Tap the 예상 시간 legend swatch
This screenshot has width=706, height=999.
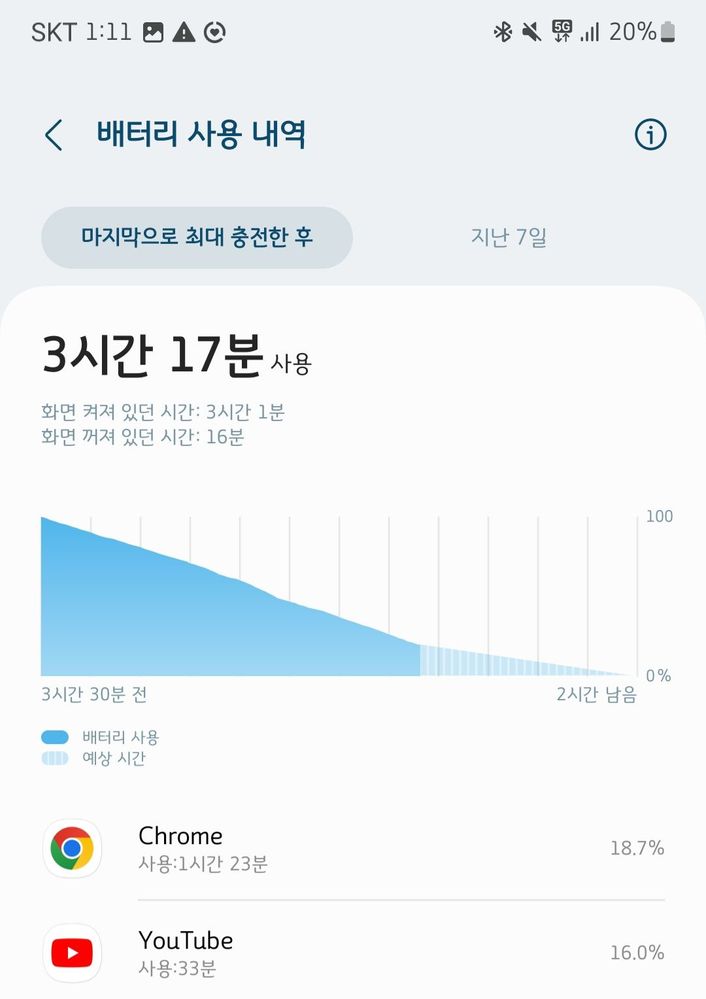click(55, 758)
